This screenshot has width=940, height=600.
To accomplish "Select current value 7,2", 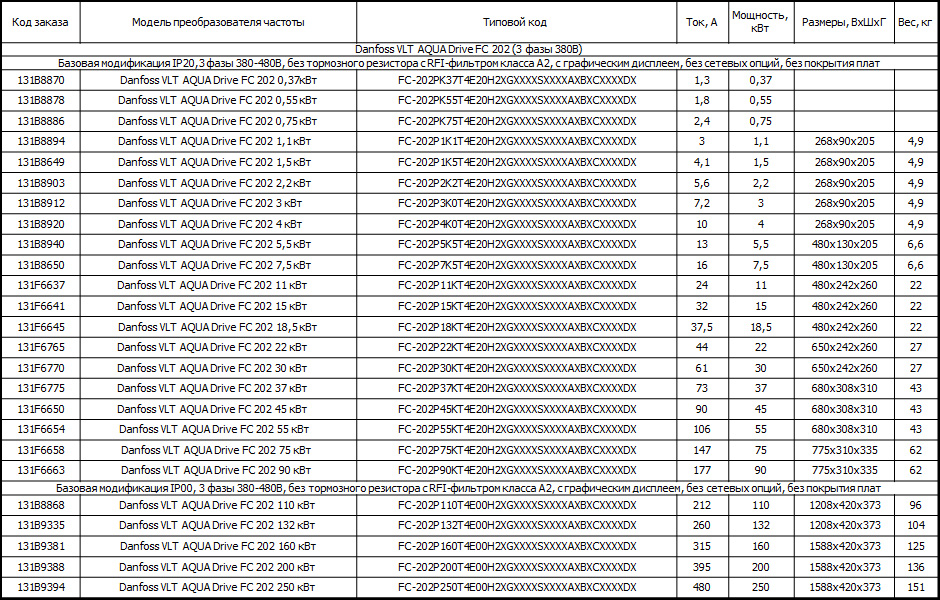I will 702,203.
